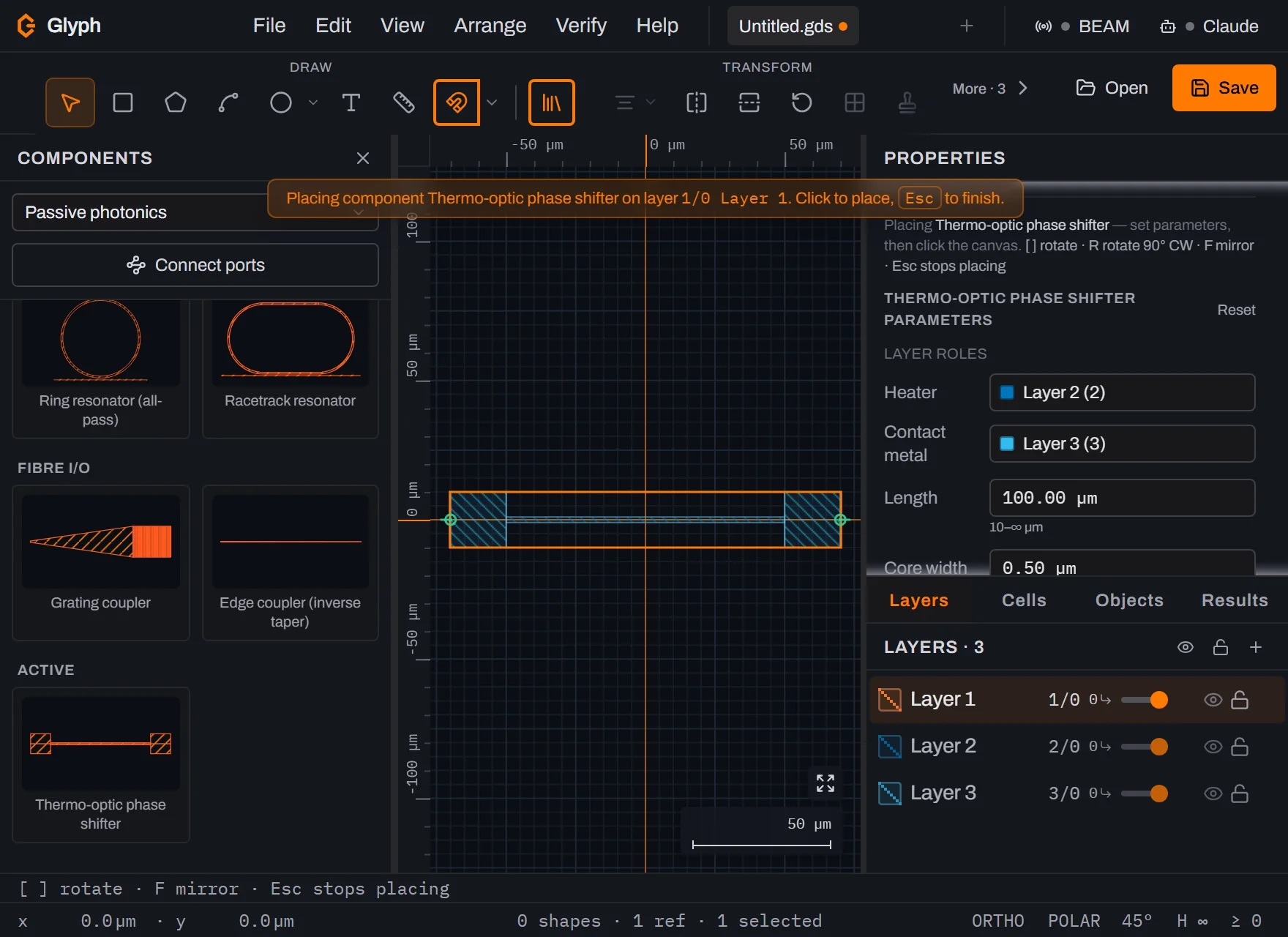Viewport: 1288px width, 937px height.
Task: Select the path draw tool
Action: click(228, 102)
